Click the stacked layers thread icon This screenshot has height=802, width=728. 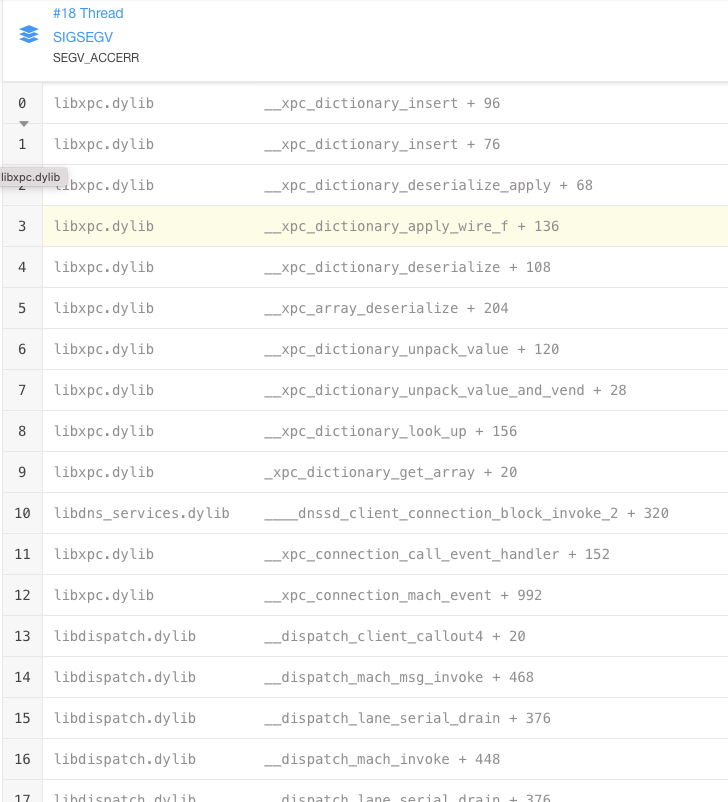point(29,35)
